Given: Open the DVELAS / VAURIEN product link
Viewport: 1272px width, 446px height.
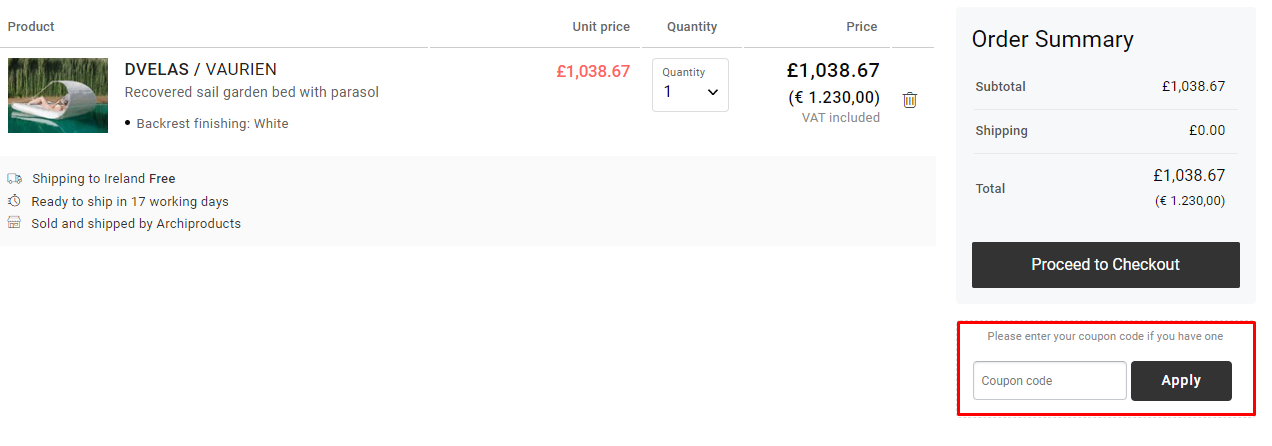Looking at the screenshot, I should point(201,69).
